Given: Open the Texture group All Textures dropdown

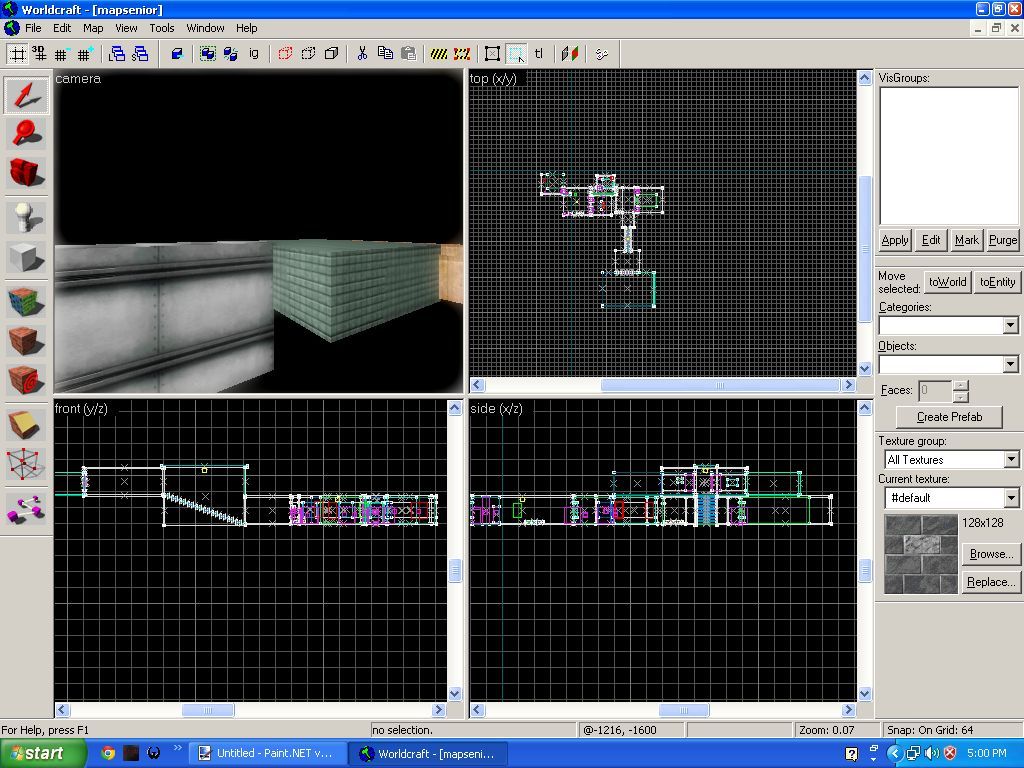Looking at the screenshot, I should pos(1011,459).
